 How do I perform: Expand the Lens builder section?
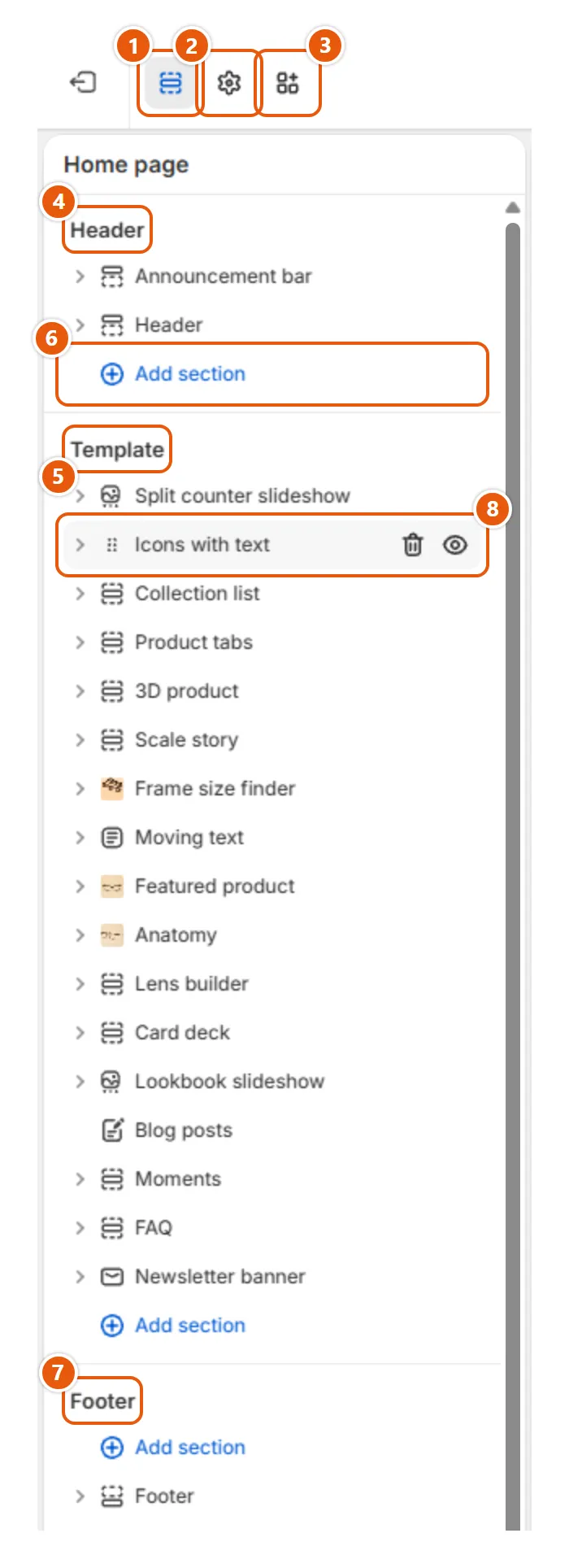pyautogui.click(x=80, y=984)
